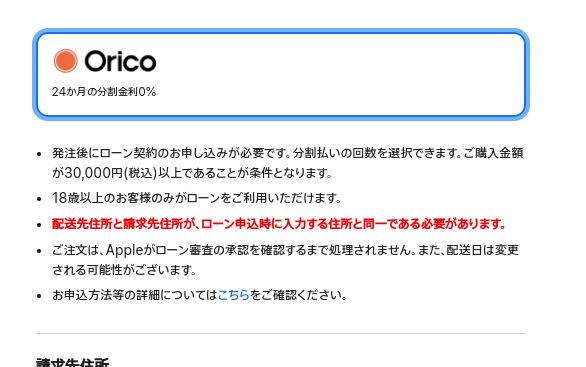
Task: Click the 請求先住所 heading
Action: click(x=73, y=363)
